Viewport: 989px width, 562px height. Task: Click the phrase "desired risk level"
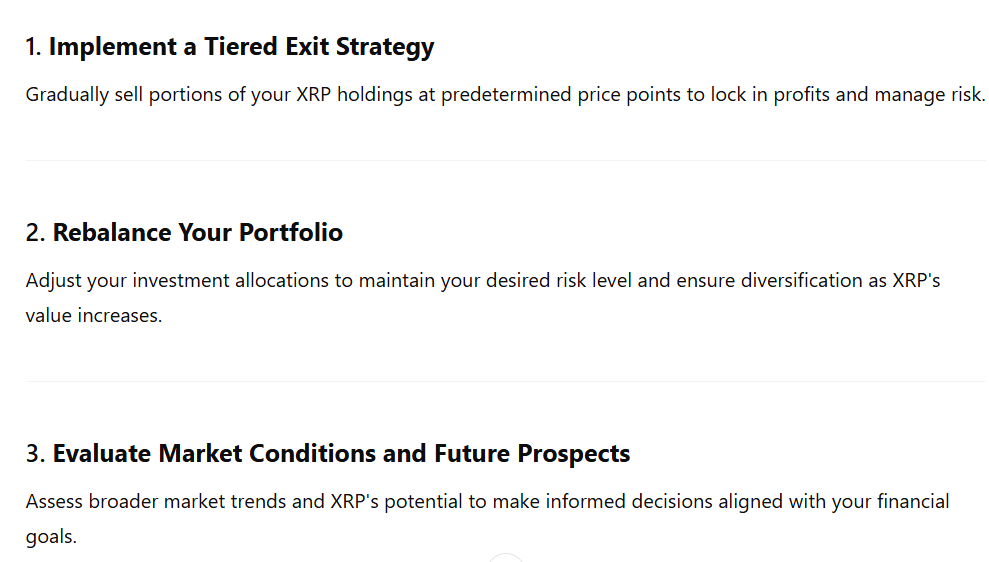click(558, 280)
